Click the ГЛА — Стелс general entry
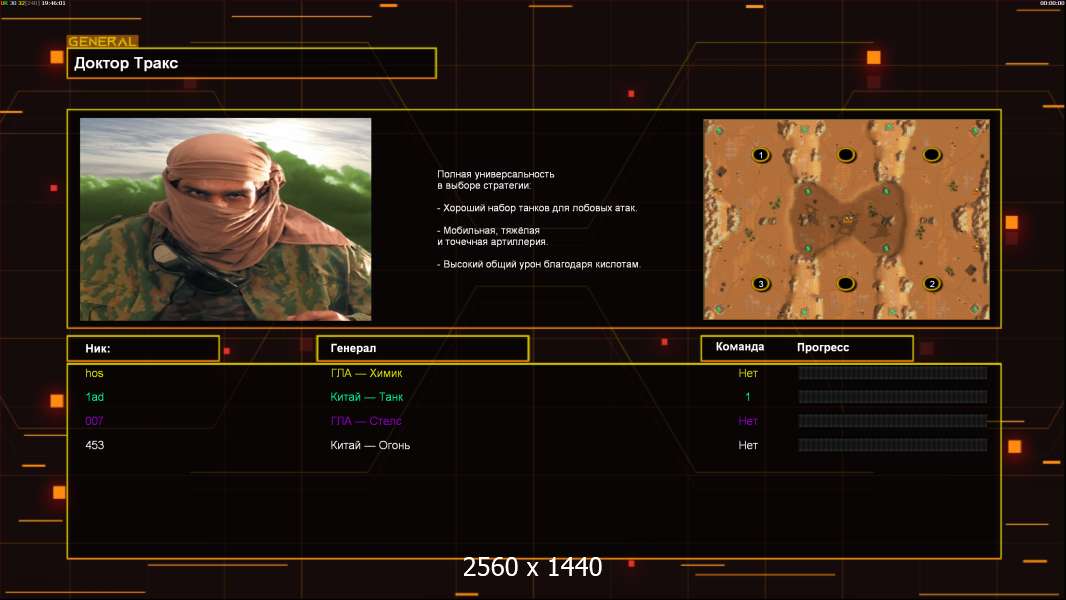The width and height of the screenshot is (1066, 600). pos(366,421)
